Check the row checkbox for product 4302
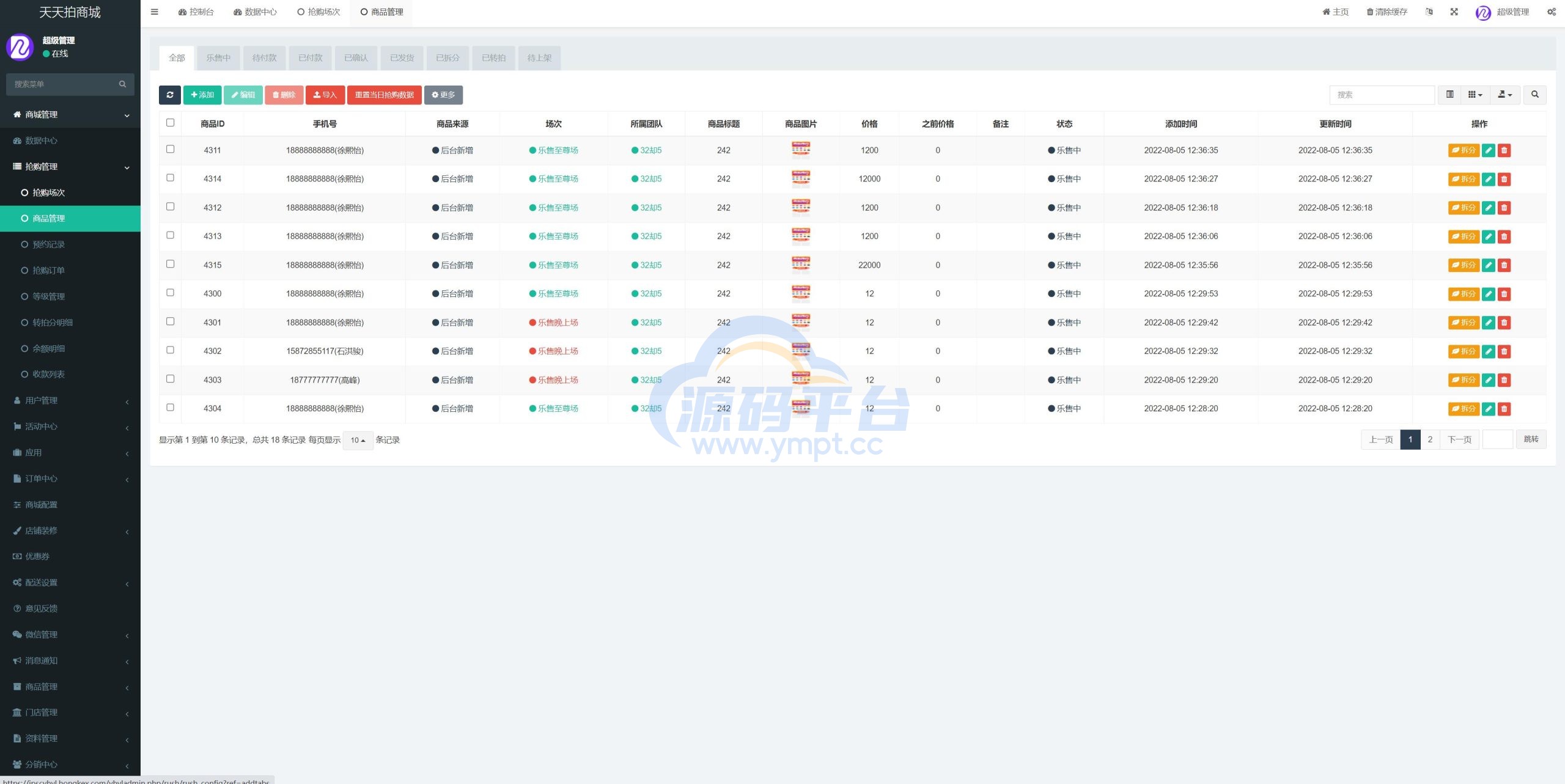The height and width of the screenshot is (784, 1565). pos(170,350)
